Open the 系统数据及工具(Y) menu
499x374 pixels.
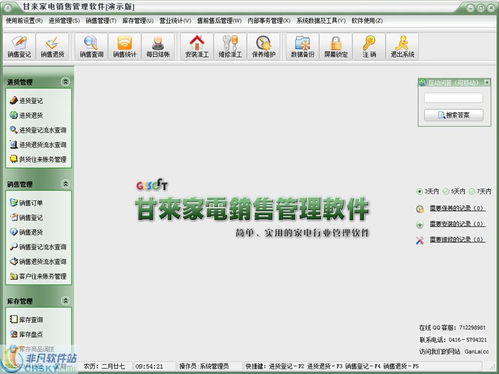[321, 21]
